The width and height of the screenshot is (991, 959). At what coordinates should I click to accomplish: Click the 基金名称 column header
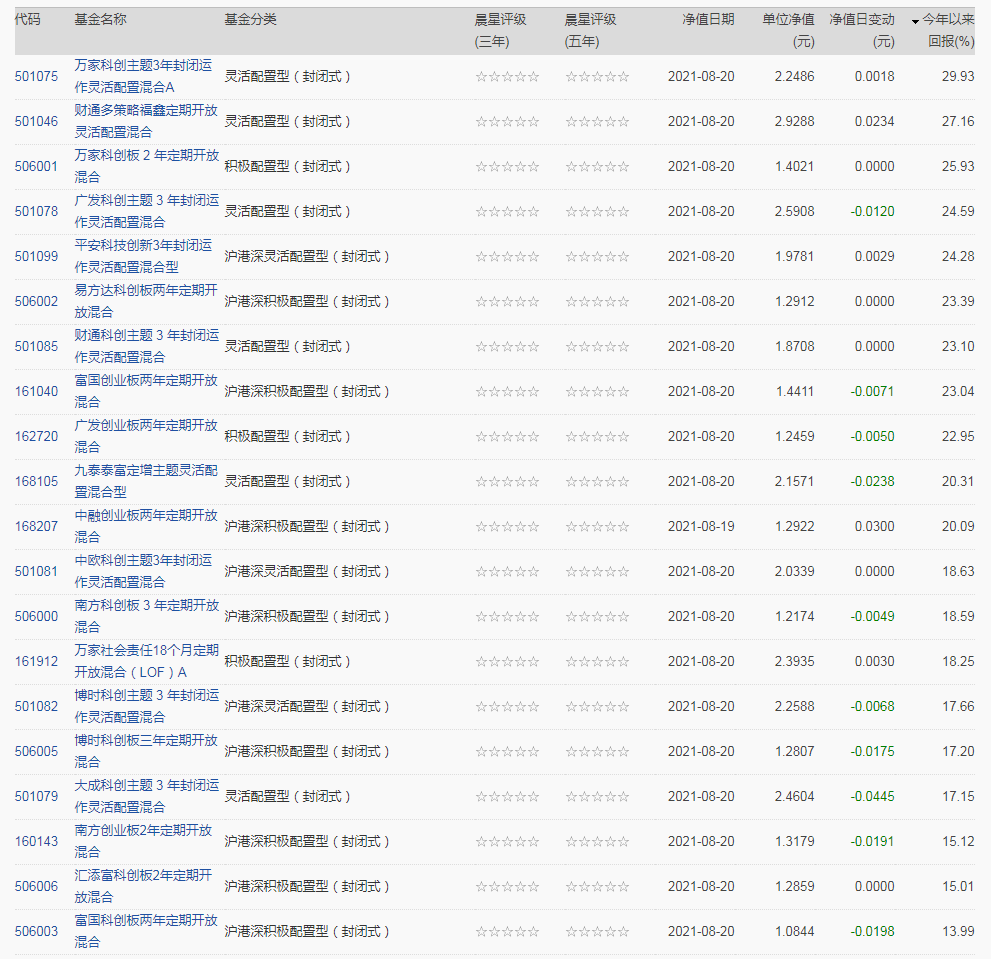click(x=100, y=19)
